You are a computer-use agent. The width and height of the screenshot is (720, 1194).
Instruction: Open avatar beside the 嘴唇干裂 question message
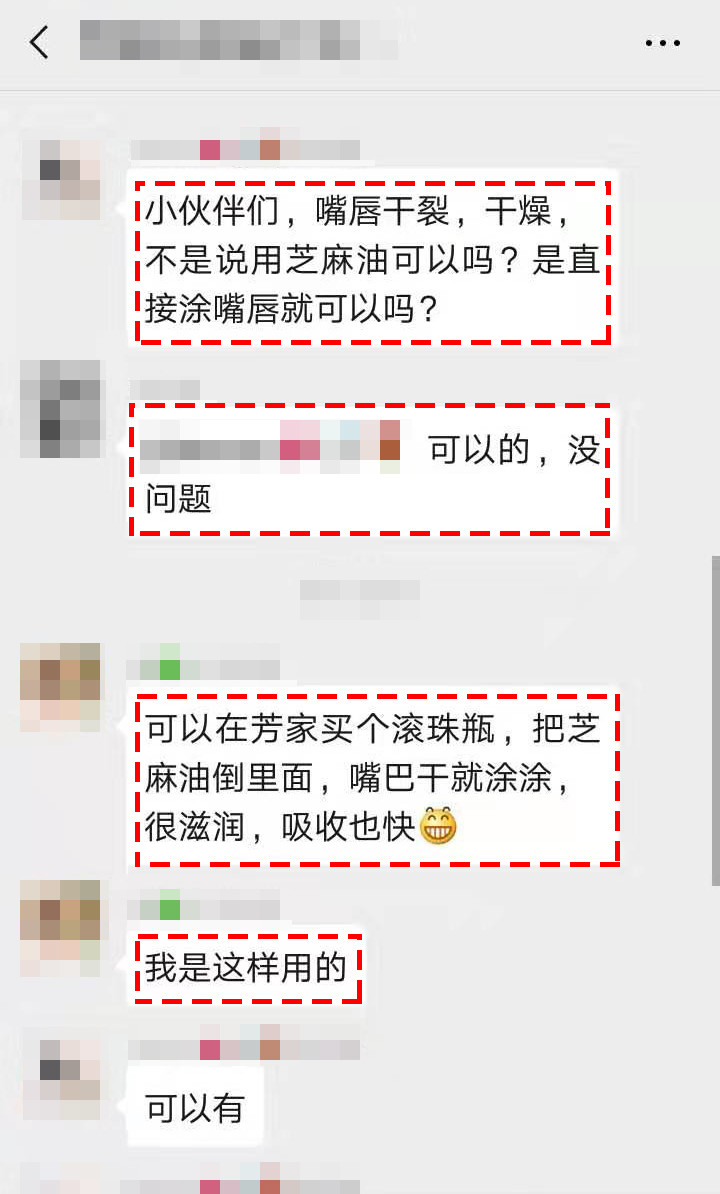[61, 180]
